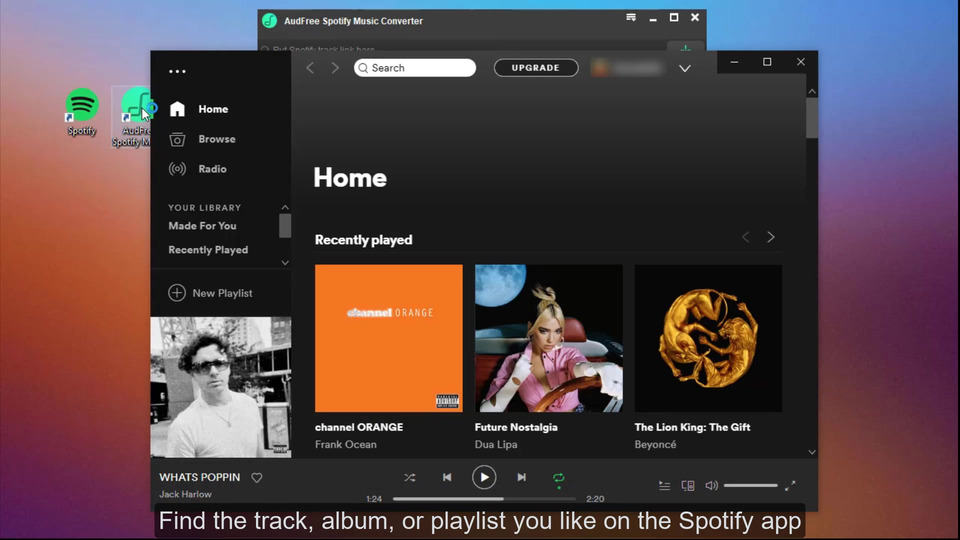Open Browse in the sidebar

(x=202, y=139)
